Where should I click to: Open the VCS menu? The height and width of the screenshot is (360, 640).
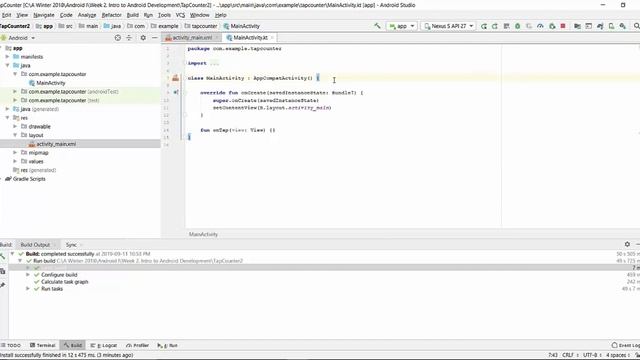pos(180,15)
